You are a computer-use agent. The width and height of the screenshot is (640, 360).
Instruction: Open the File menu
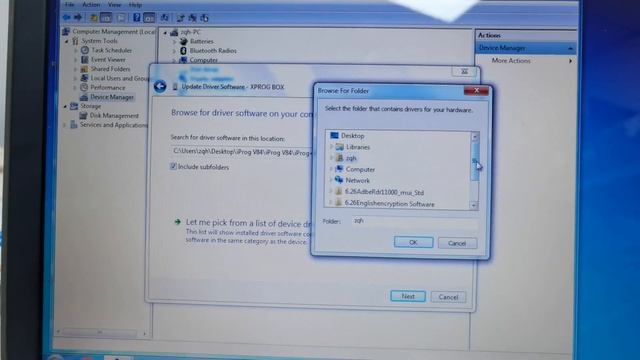click(70, 4)
